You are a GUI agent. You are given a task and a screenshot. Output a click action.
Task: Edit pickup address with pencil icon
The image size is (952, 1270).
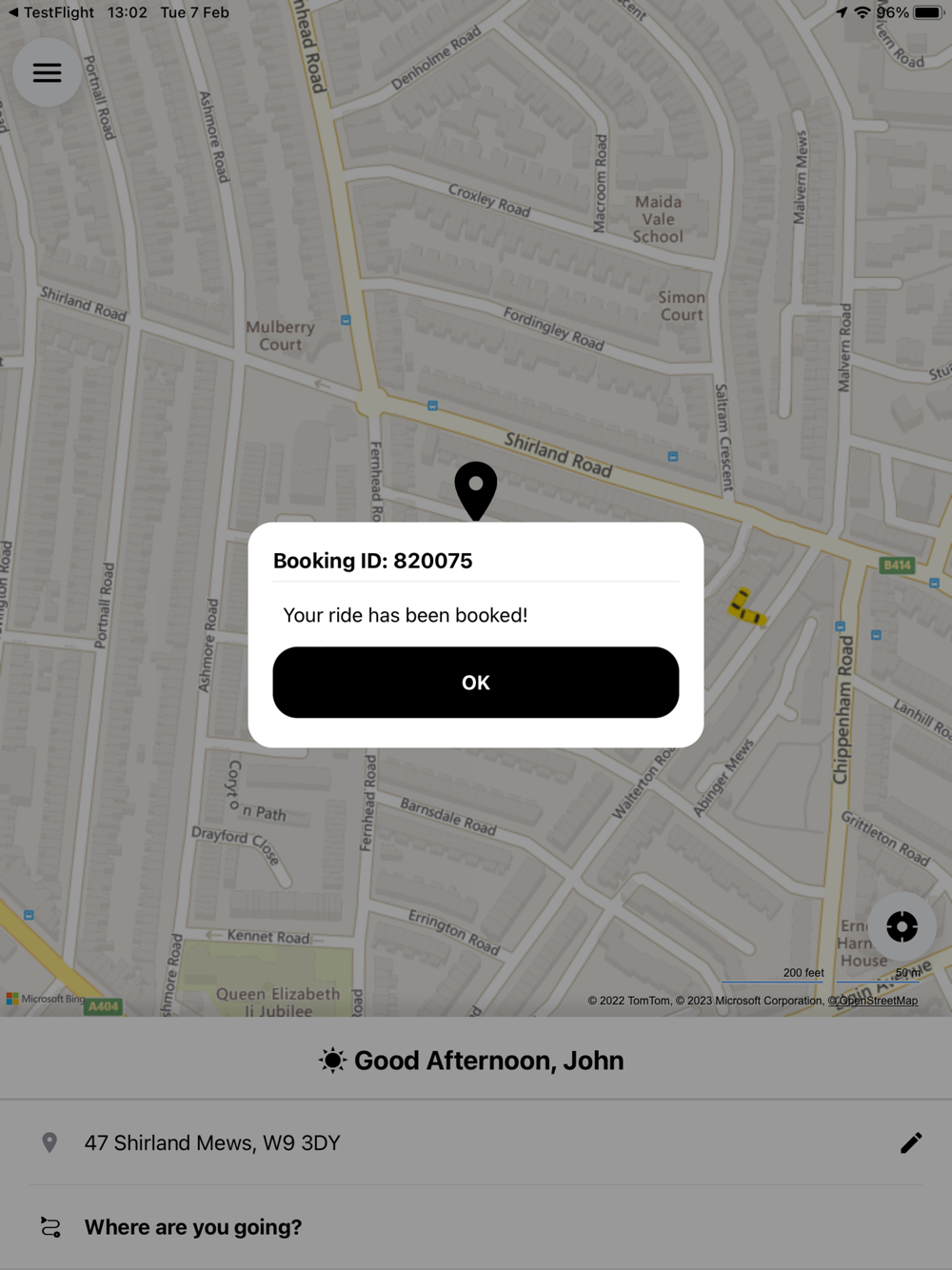pos(911,1142)
